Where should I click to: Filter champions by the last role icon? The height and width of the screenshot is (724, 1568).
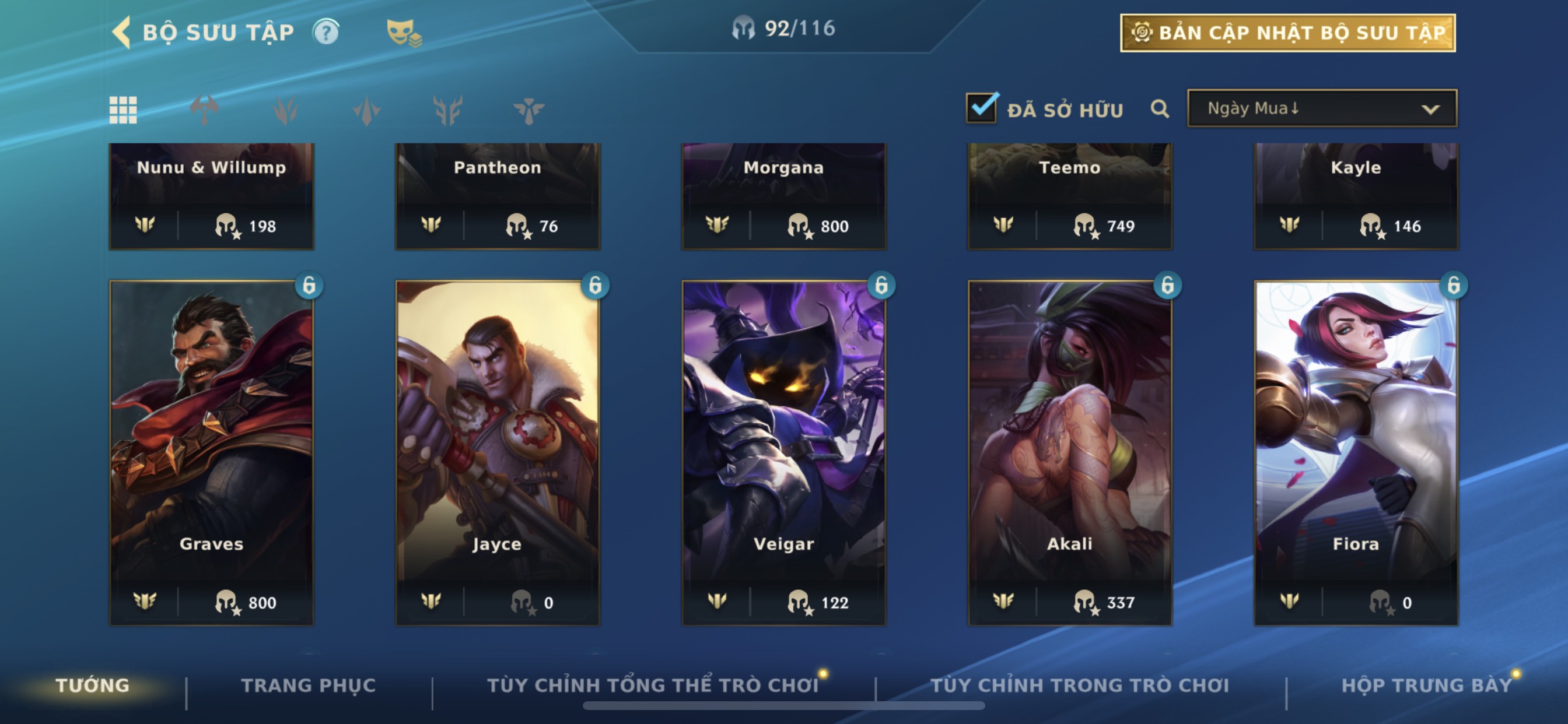[x=528, y=110]
